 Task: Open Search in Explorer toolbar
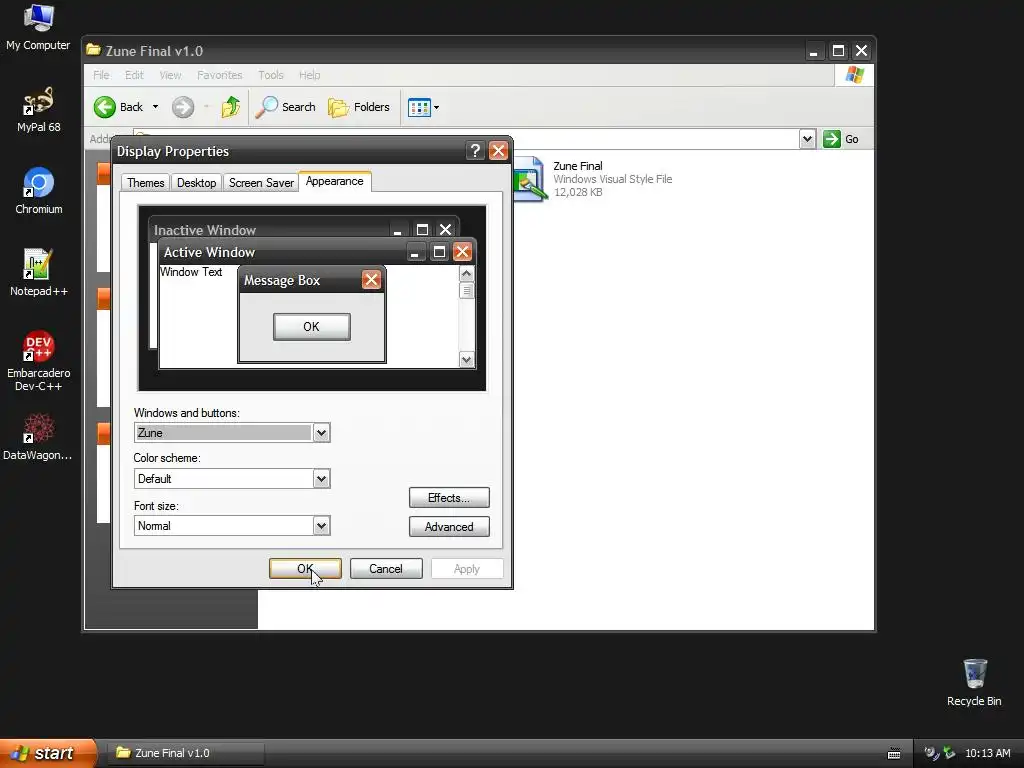point(285,107)
